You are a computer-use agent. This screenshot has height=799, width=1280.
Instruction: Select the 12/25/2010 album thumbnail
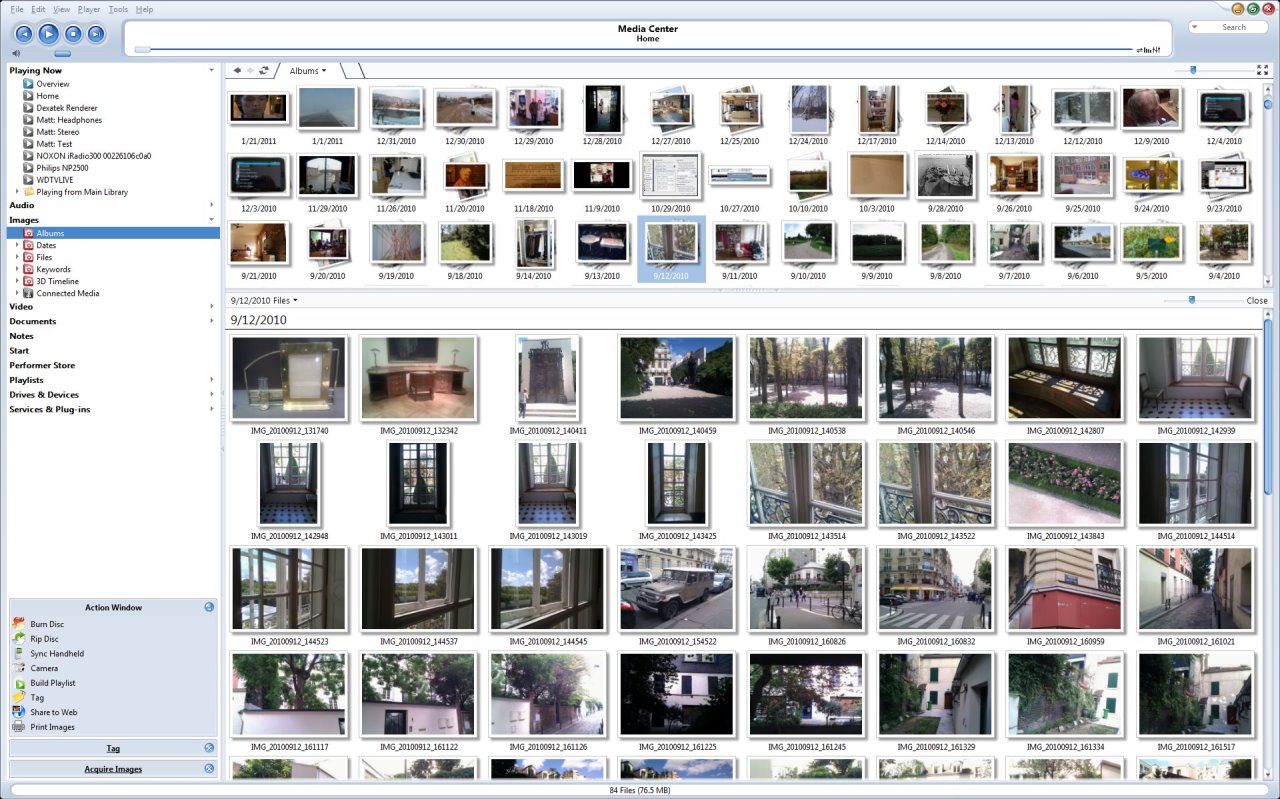(x=739, y=114)
